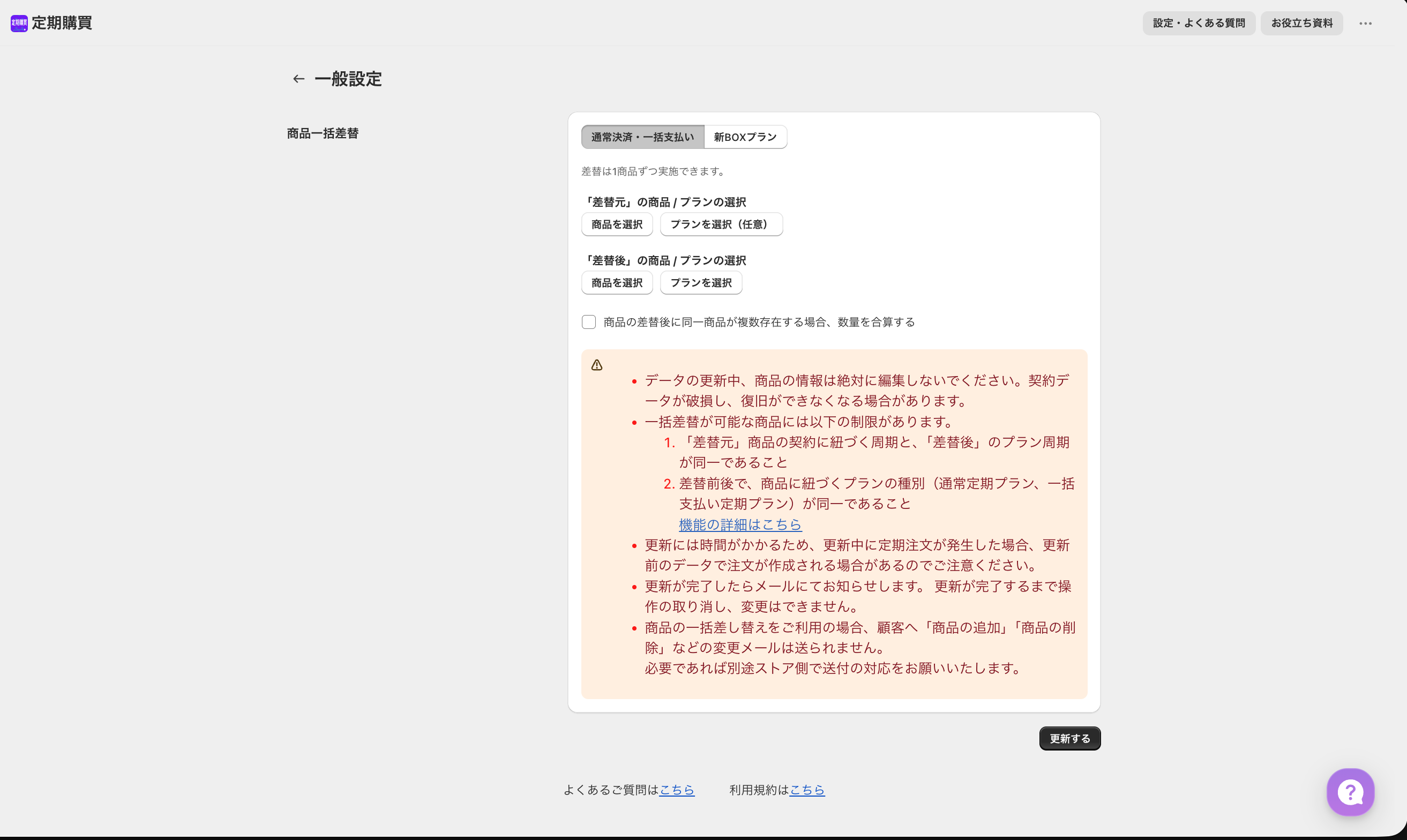Click text 差替は1商品ずつ実施できます。

pos(655,171)
